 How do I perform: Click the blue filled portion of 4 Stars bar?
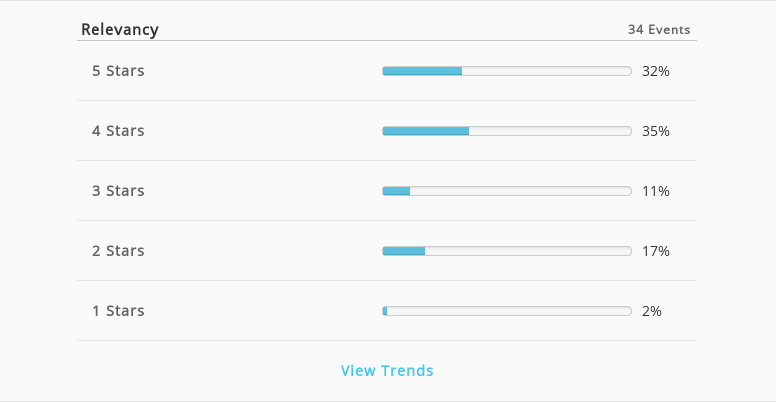click(426, 131)
